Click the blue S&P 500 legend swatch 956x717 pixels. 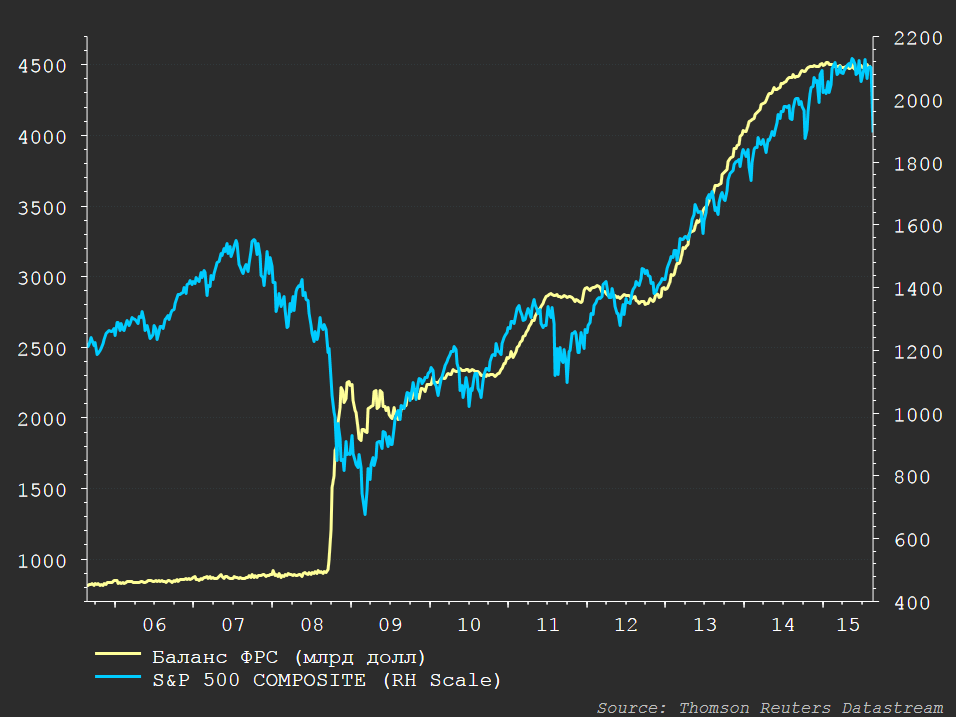(118, 680)
